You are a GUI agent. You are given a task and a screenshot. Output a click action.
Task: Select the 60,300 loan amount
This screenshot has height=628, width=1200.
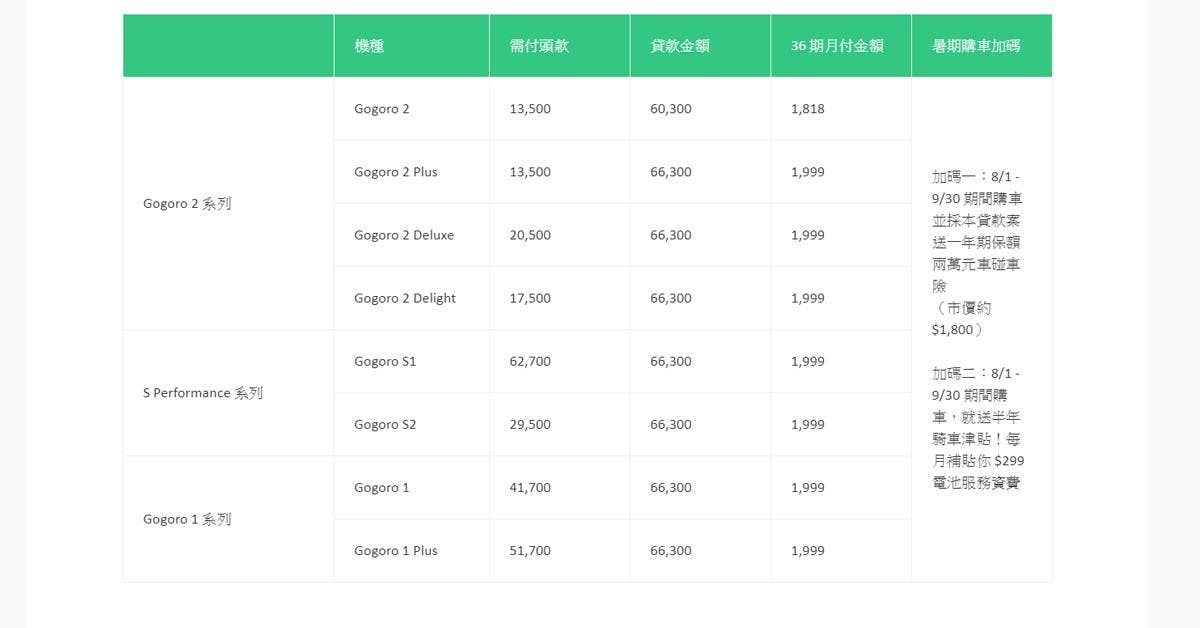click(671, 109)
